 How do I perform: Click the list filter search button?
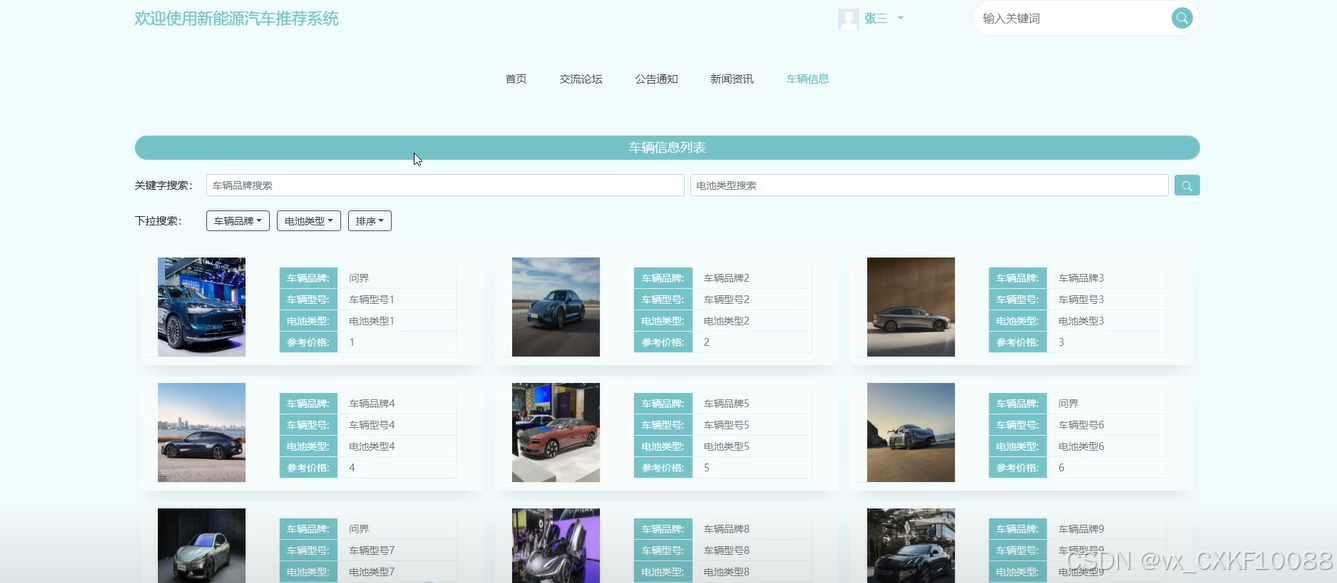click(1187, 185)
